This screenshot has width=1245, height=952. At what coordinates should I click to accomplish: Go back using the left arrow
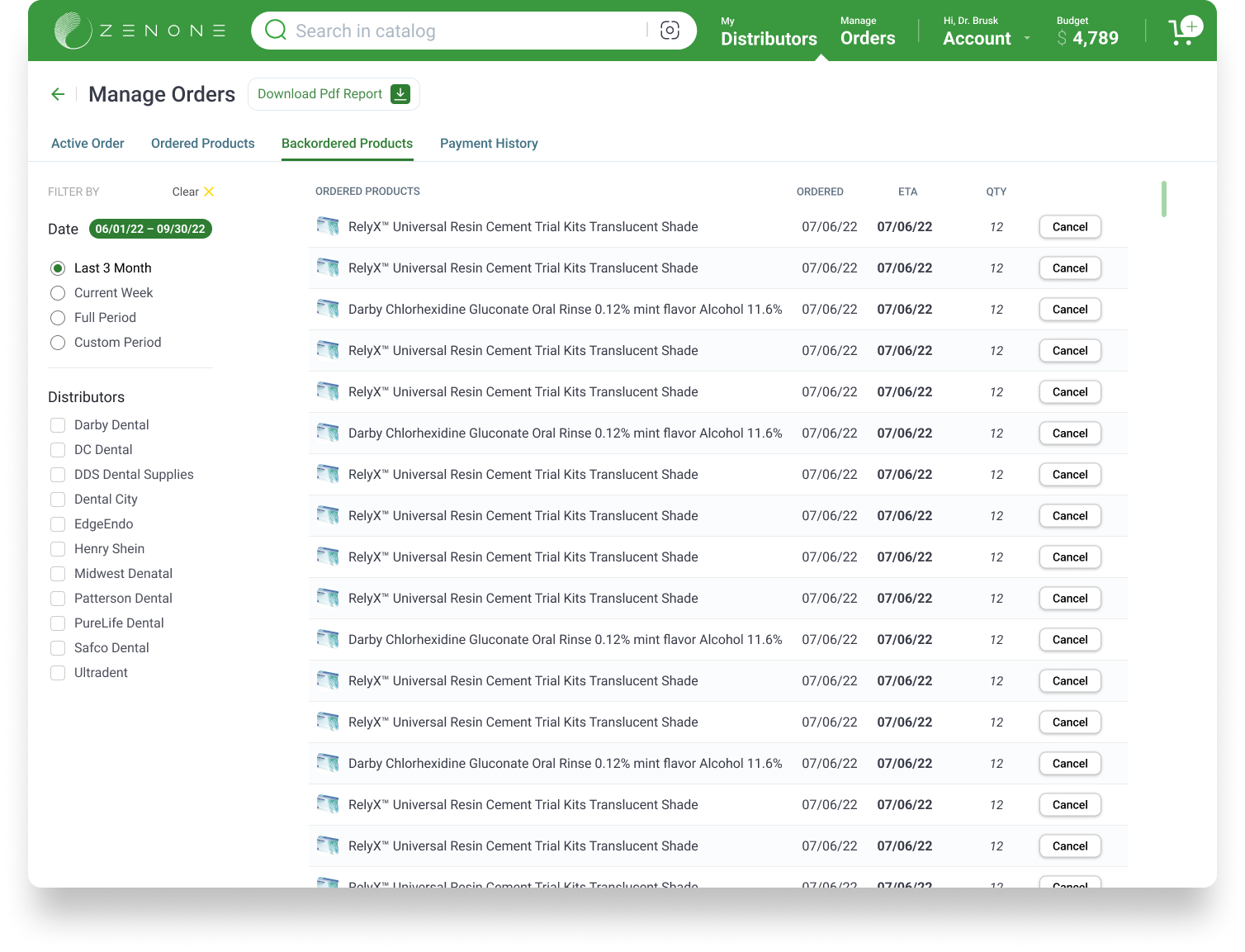point(58,94)
